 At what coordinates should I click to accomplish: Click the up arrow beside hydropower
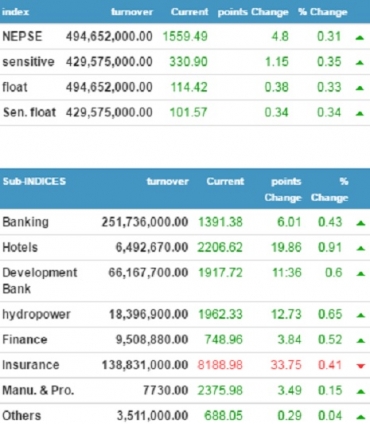pyautogui.click(x=361, y=315)
